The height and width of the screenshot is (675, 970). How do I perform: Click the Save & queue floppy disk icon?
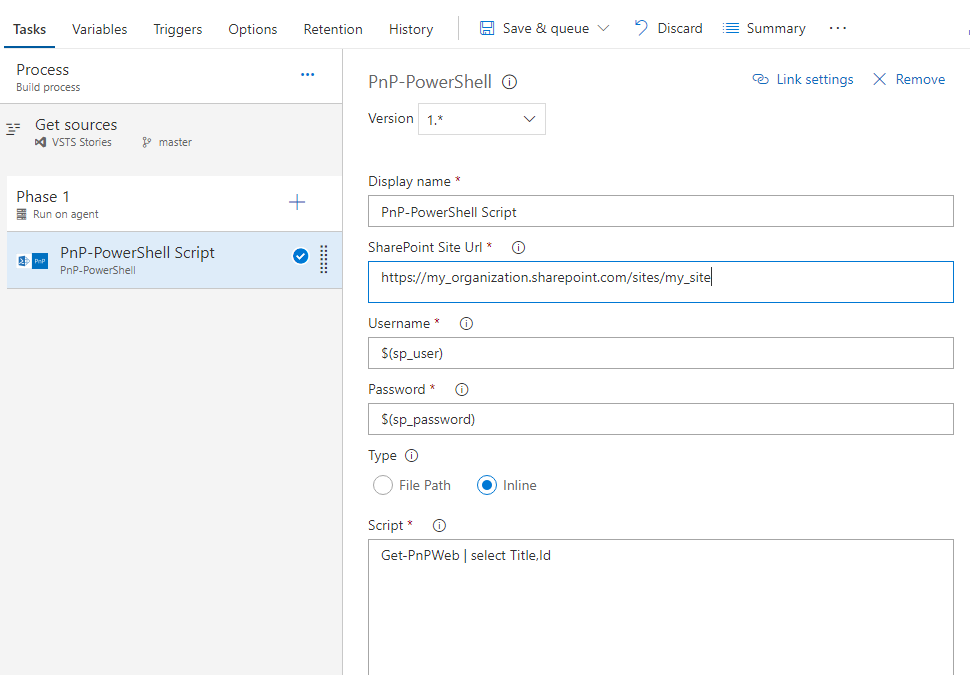(487, 28)
